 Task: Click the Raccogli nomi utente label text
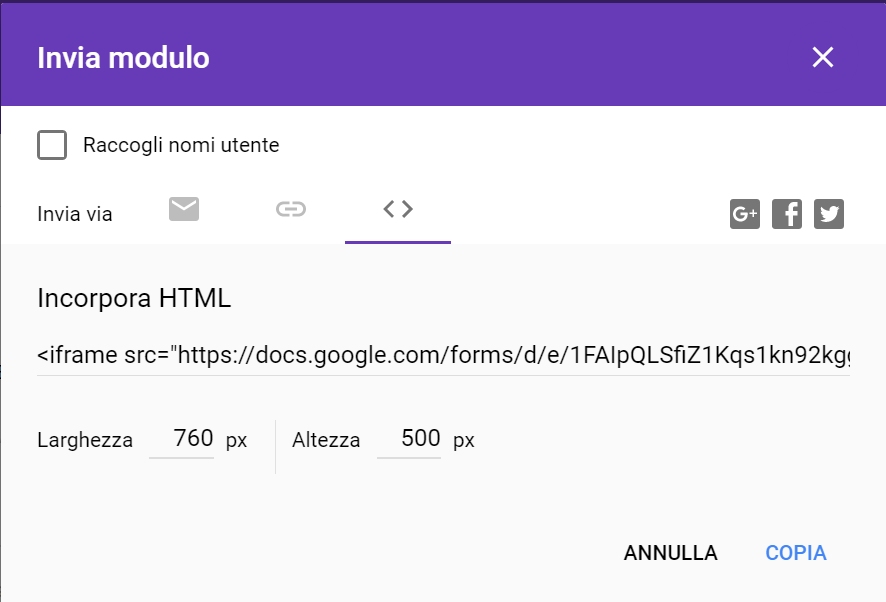pos(181,145)
